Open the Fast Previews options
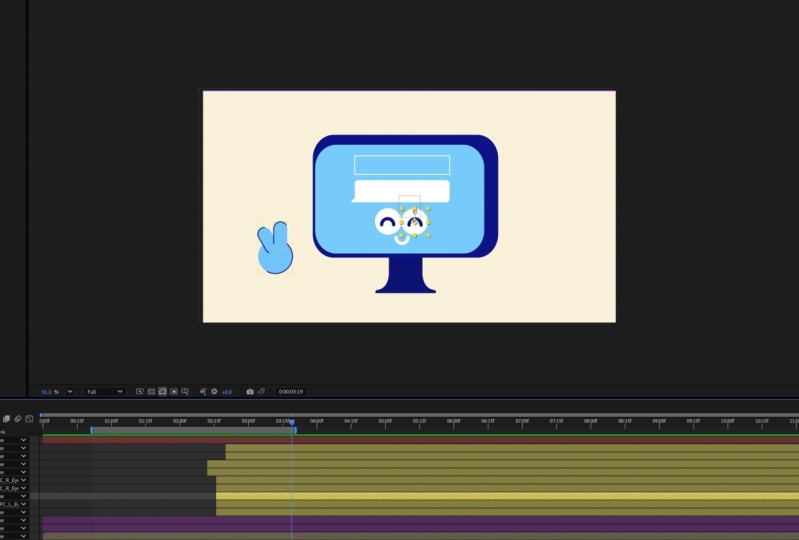The image size is (799, 540). tap(140, 392)
